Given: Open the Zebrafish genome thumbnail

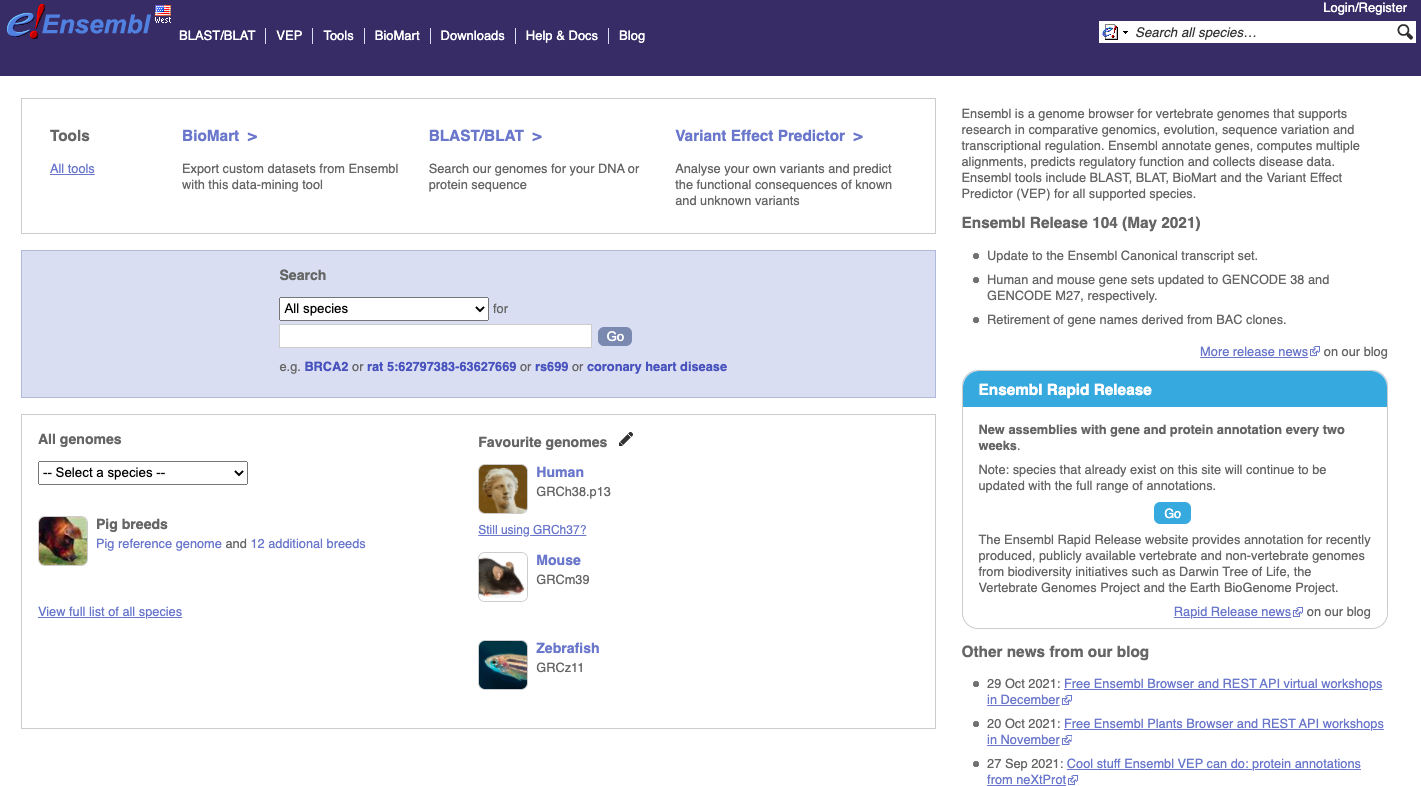Looking at the screenshot, I should [503, 665].
